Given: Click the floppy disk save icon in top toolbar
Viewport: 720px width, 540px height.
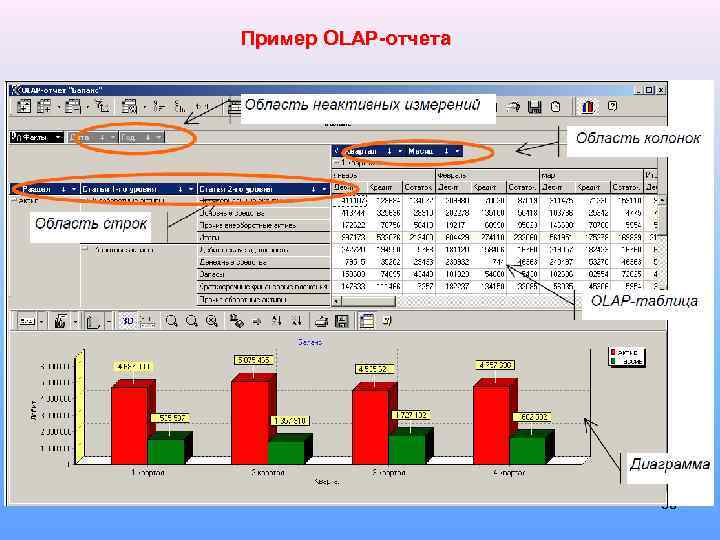Looking at the screenshot, I should [x=534, y=107].
